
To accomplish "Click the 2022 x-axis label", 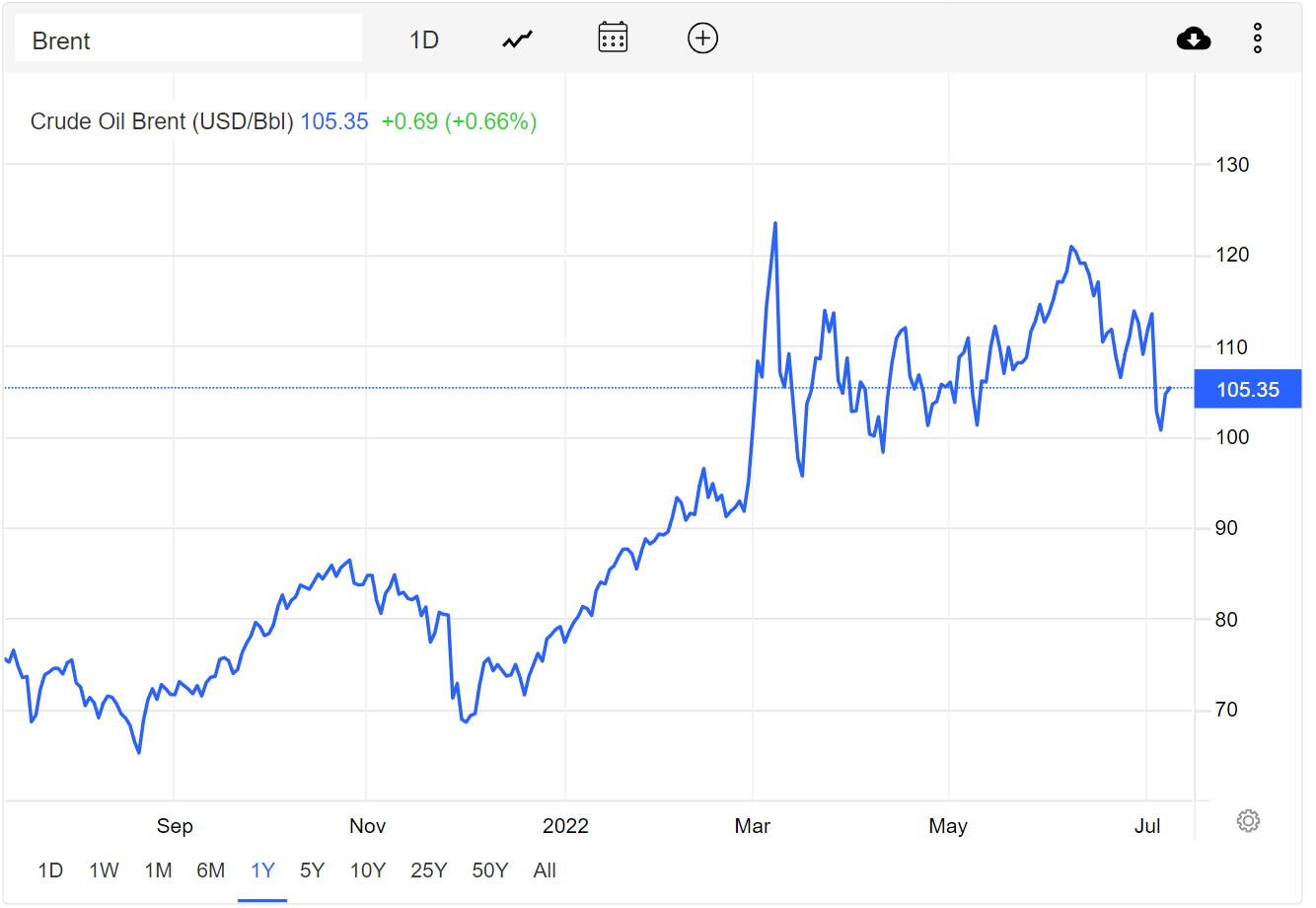I will pyautogui.click(x=565, y=826).
